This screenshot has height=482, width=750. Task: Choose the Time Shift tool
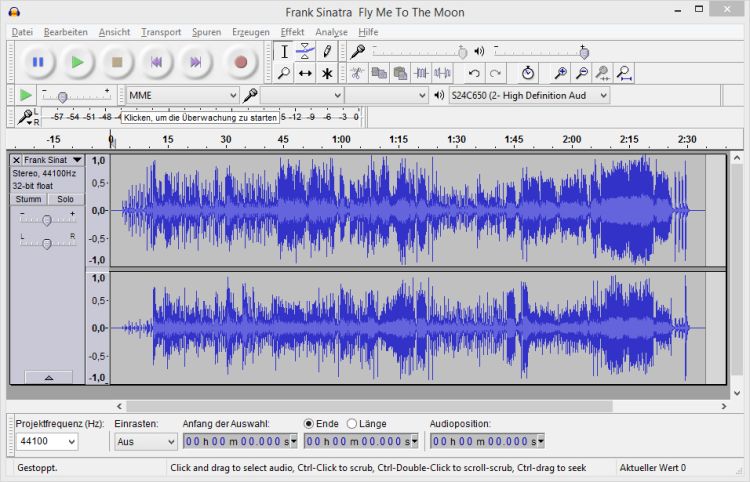(x=305, y=73)
